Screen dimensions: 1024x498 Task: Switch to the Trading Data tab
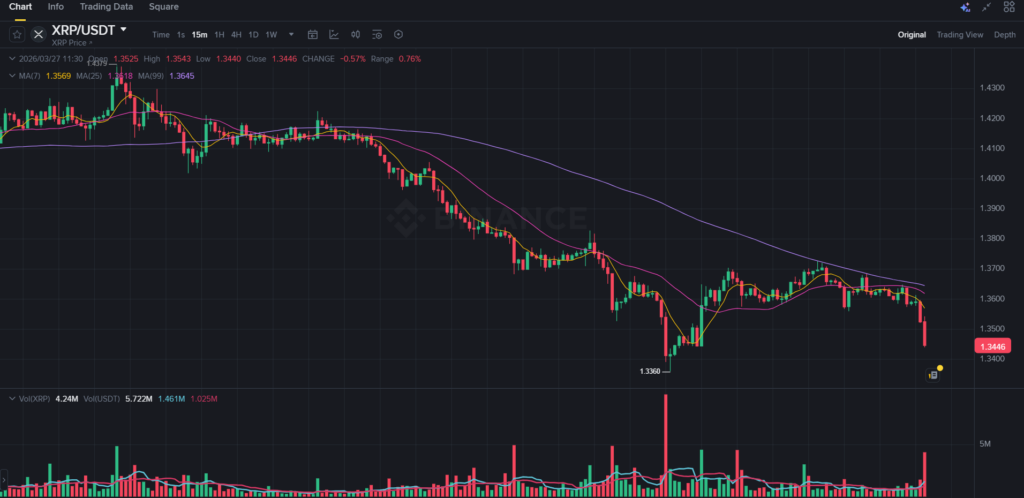(x=107, y=7)
